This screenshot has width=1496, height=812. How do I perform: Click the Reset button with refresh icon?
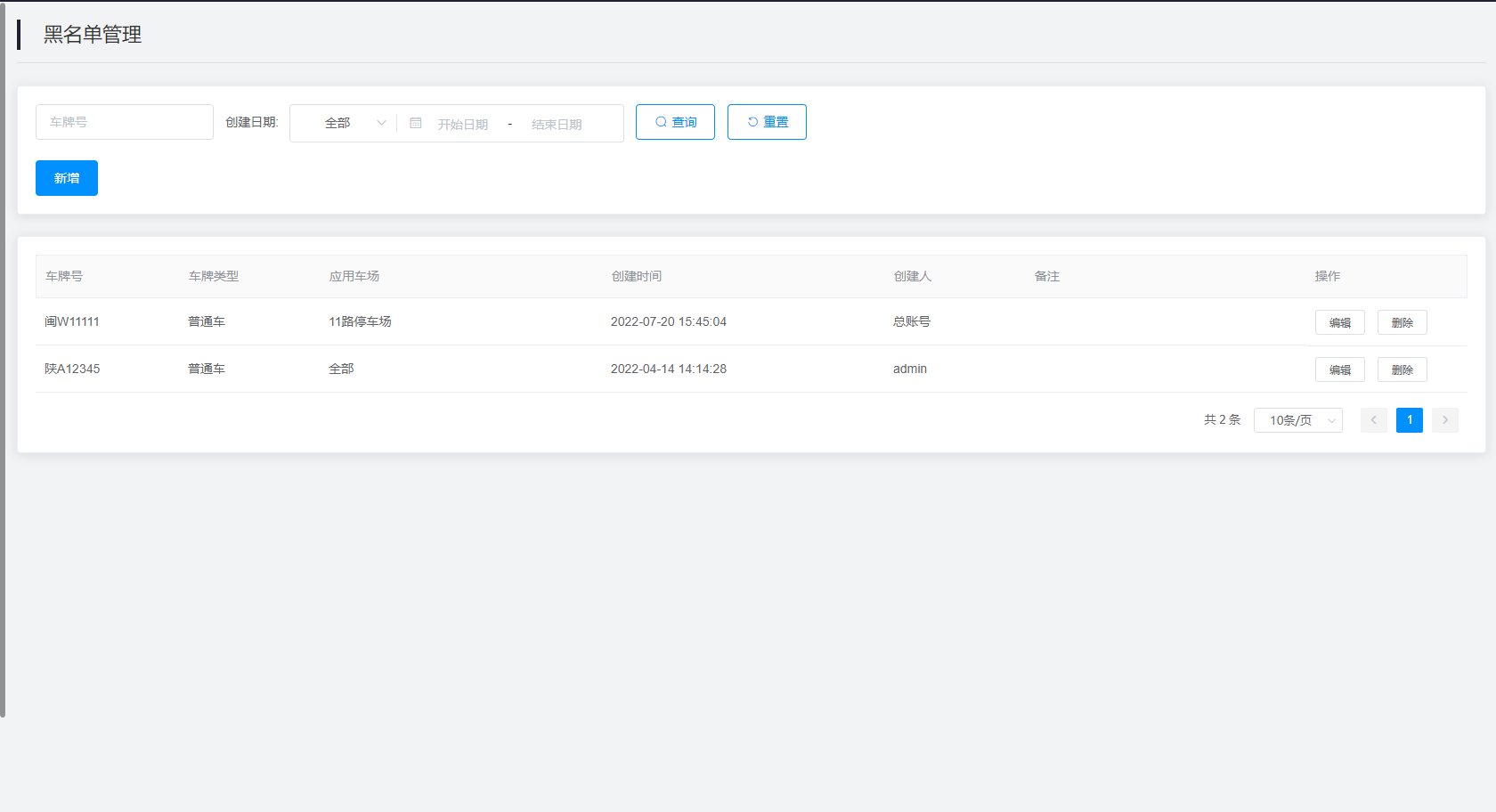(767, 122)
